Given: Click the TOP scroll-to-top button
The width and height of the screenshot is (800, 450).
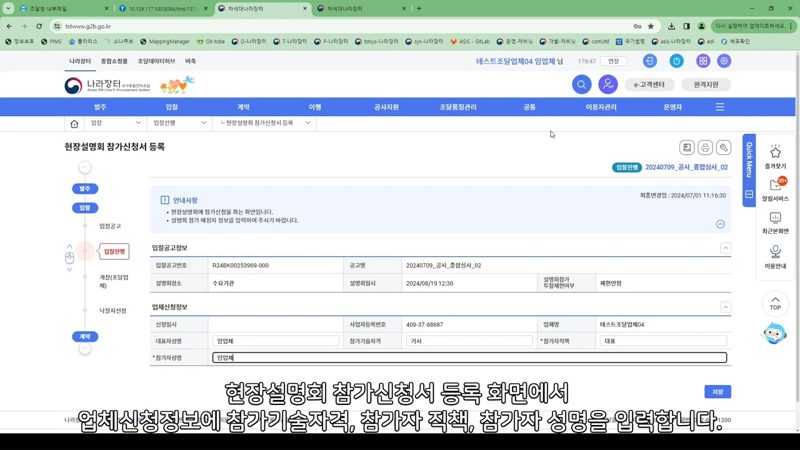Looking at the screenshot, I should [775, 303].
